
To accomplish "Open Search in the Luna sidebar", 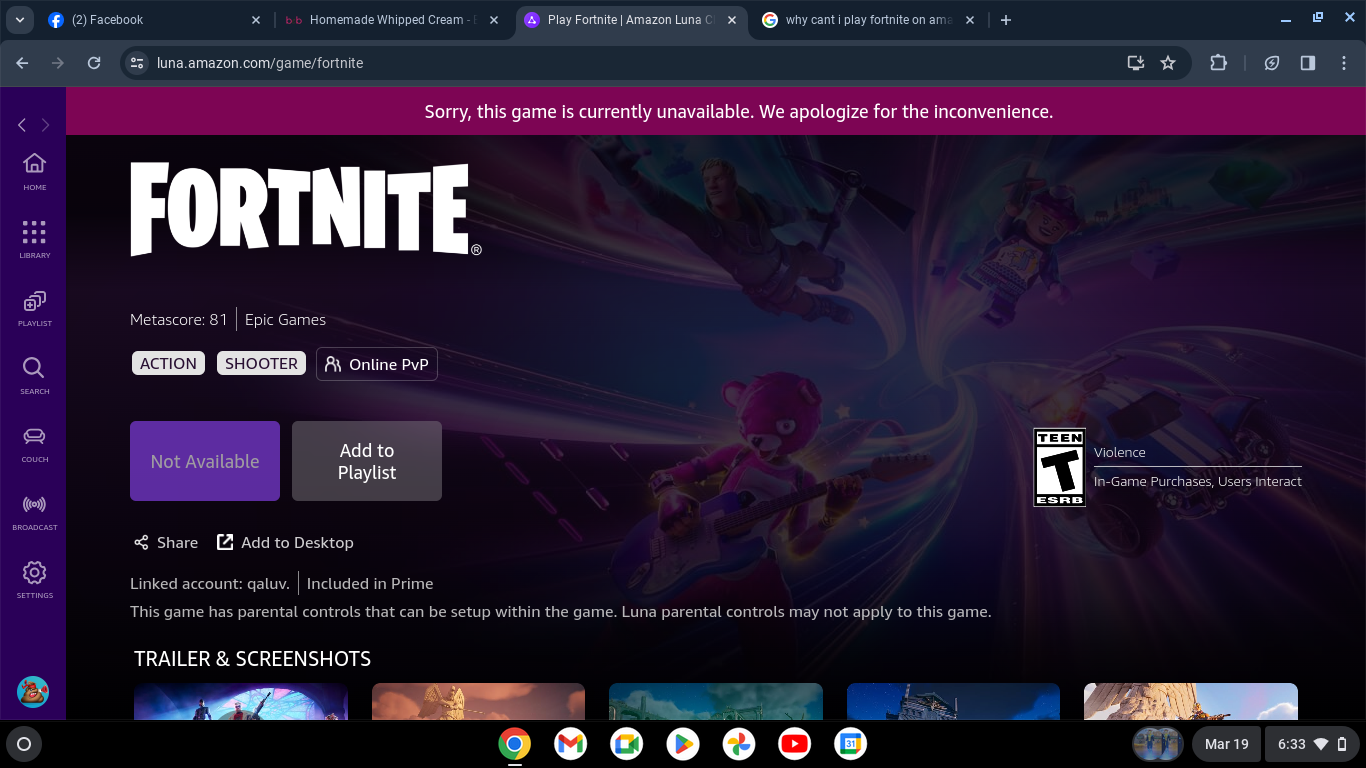I will point(34,374).
